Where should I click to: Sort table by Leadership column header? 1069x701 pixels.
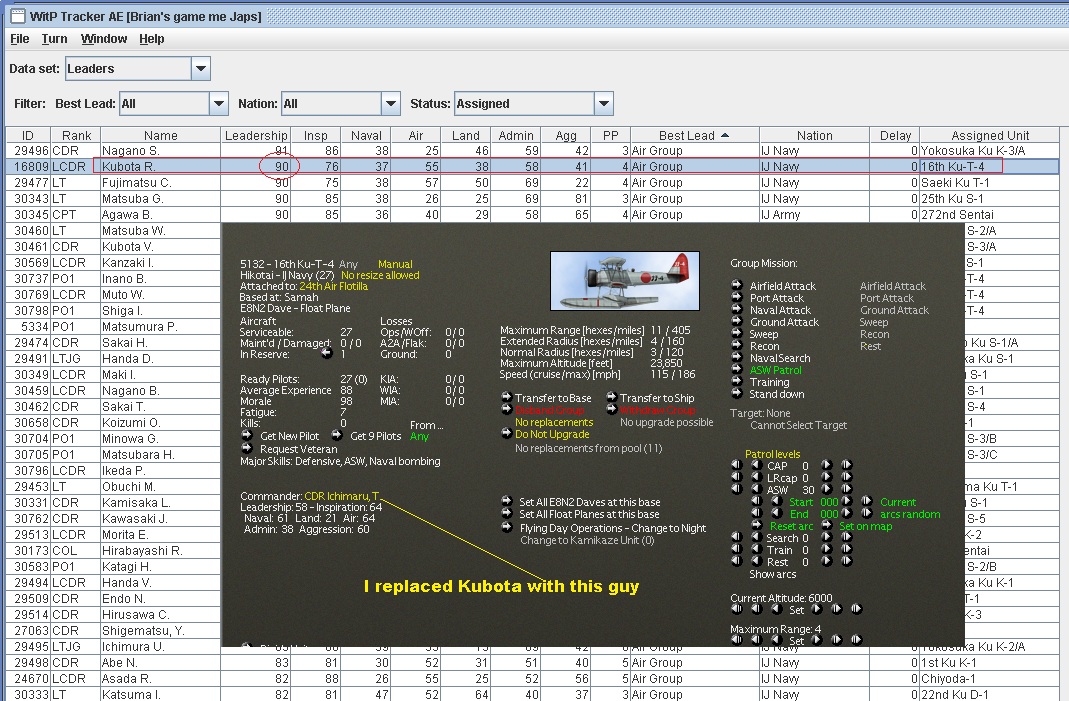click(255, 136)
